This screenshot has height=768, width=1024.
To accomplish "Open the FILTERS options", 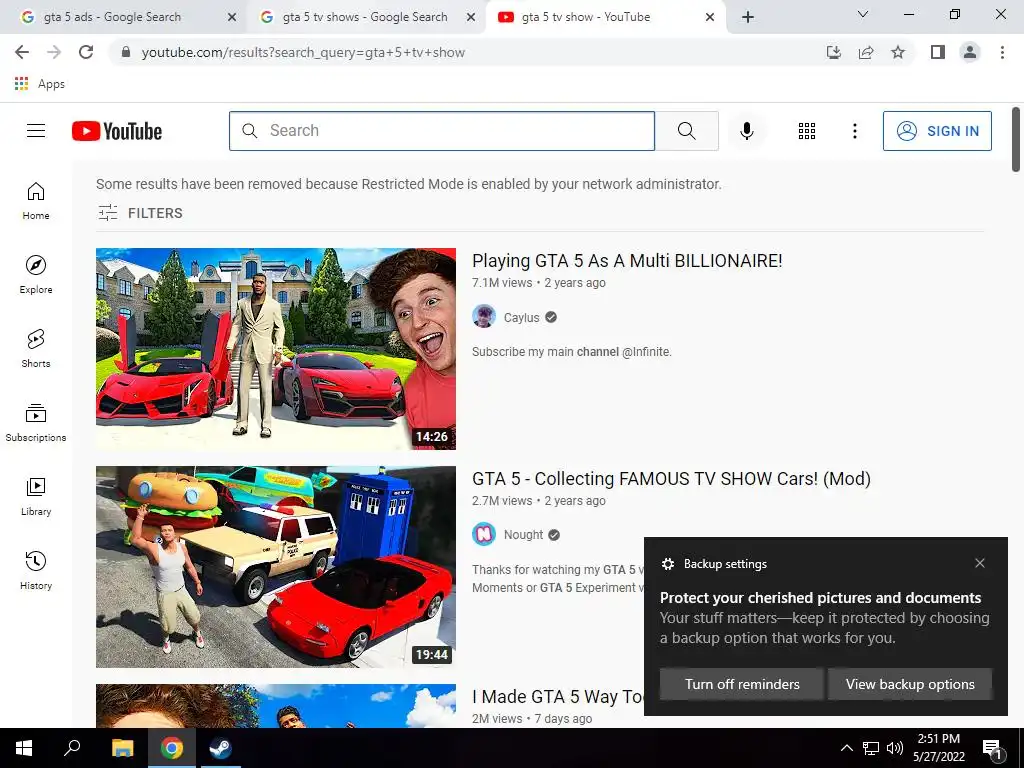I will pyautogui.click(x=140, y=213).
